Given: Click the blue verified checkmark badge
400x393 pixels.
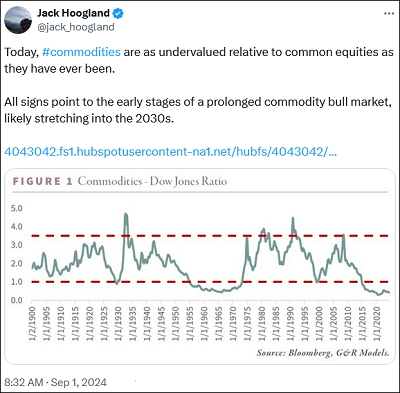Looking at the screenshot, I should (118, 13).
